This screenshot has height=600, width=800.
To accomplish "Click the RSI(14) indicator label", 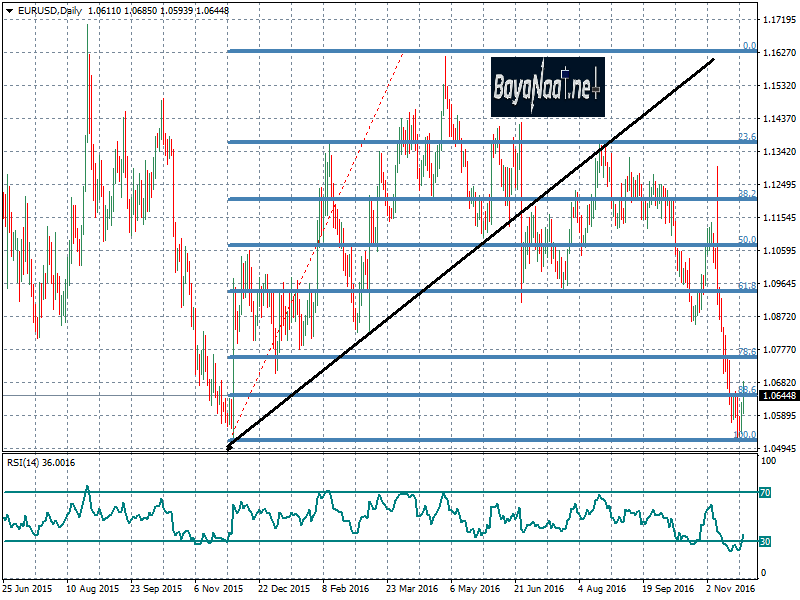I will [38, 462].
